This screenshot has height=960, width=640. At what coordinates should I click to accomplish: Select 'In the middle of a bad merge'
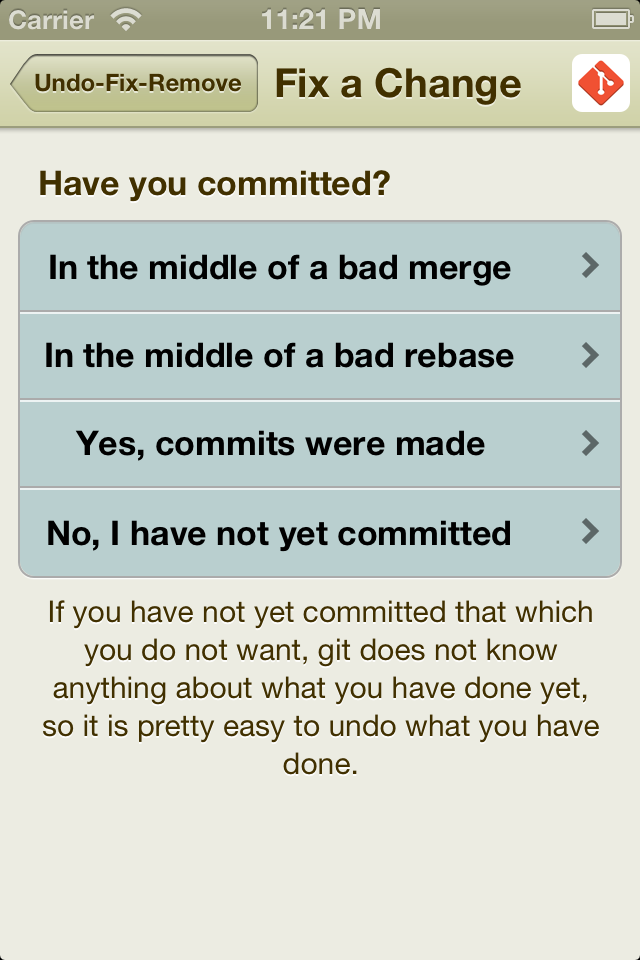280,268
